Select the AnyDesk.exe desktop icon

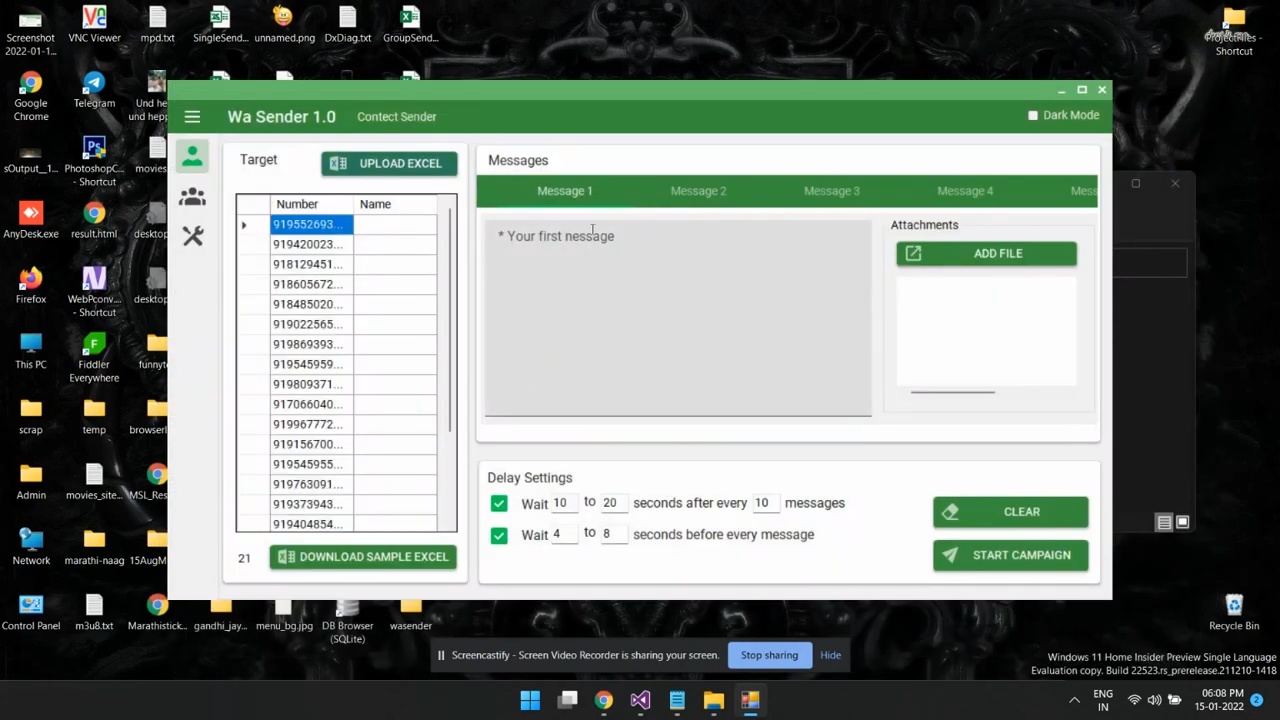coord(31,220)
